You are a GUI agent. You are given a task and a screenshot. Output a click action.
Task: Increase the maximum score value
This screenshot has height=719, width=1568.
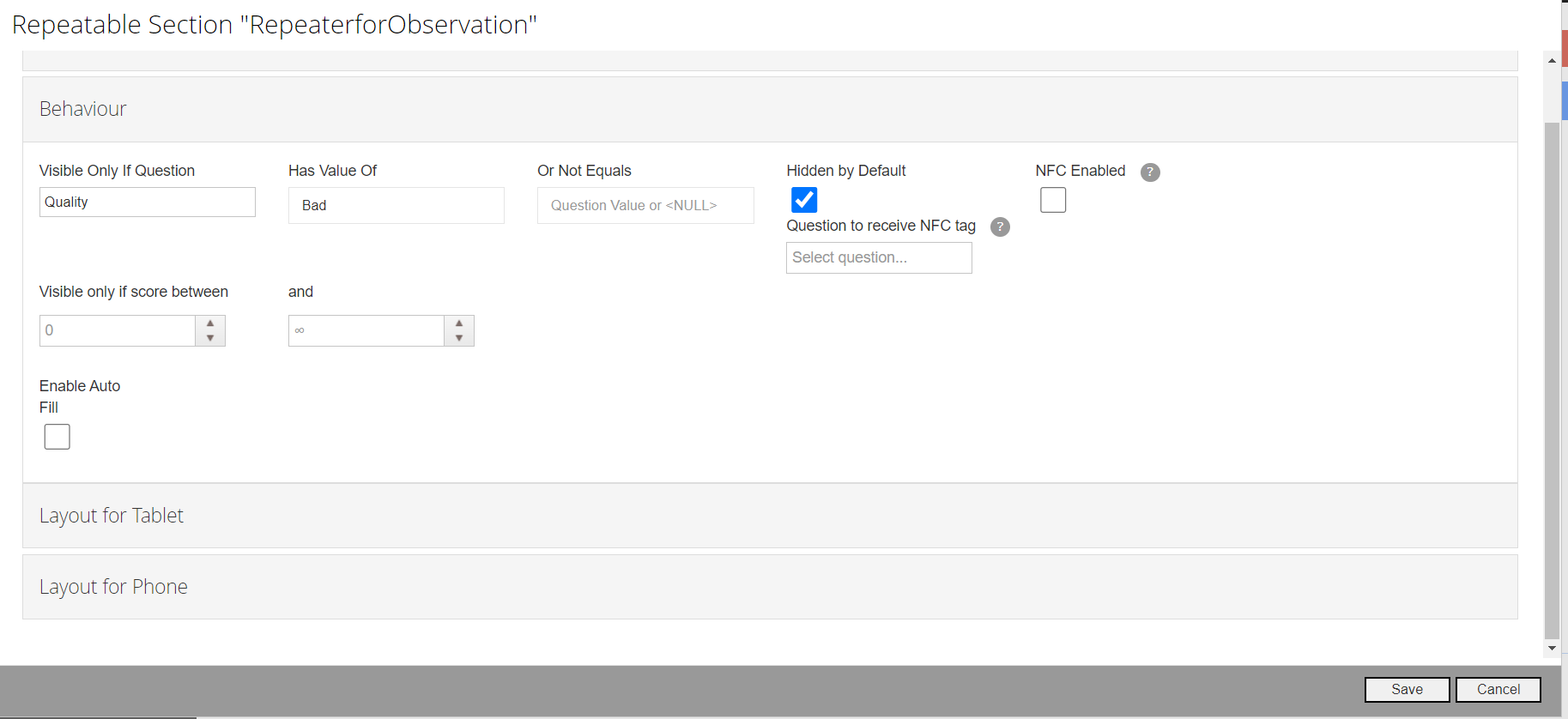(x=459, y=323)
